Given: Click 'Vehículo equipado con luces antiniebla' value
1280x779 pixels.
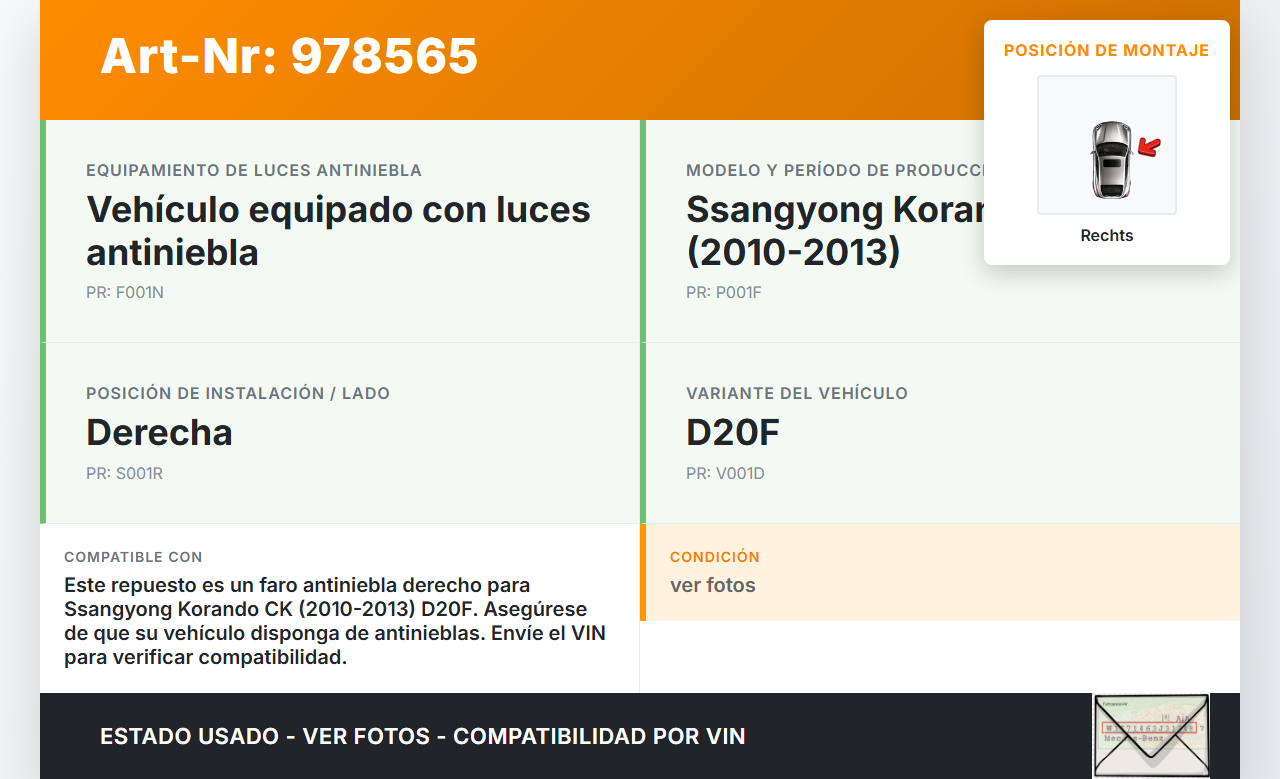Looking at the screenshot, I should (x=339, y=231).
